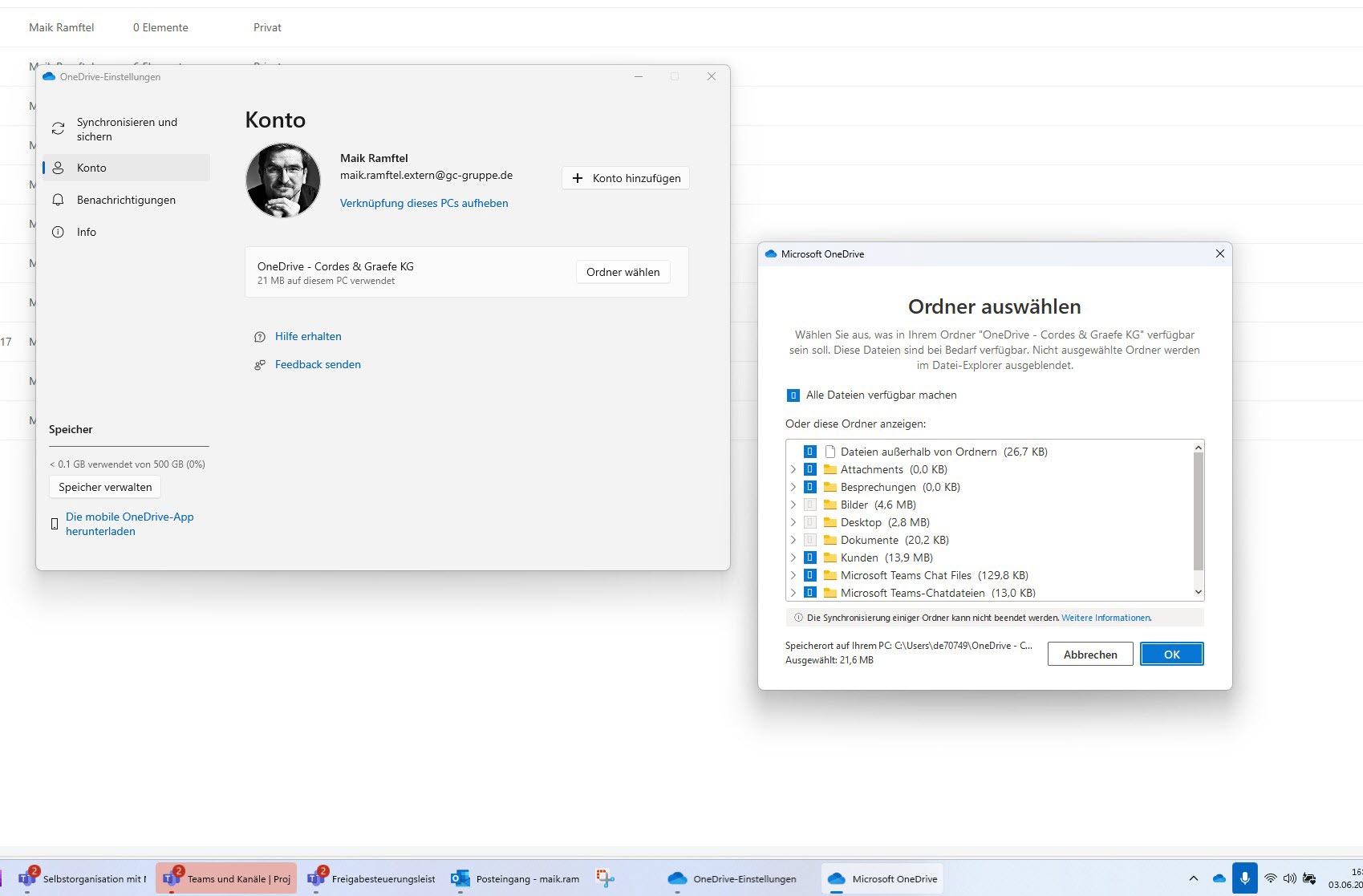Open the Info settings section

point(127,232)
